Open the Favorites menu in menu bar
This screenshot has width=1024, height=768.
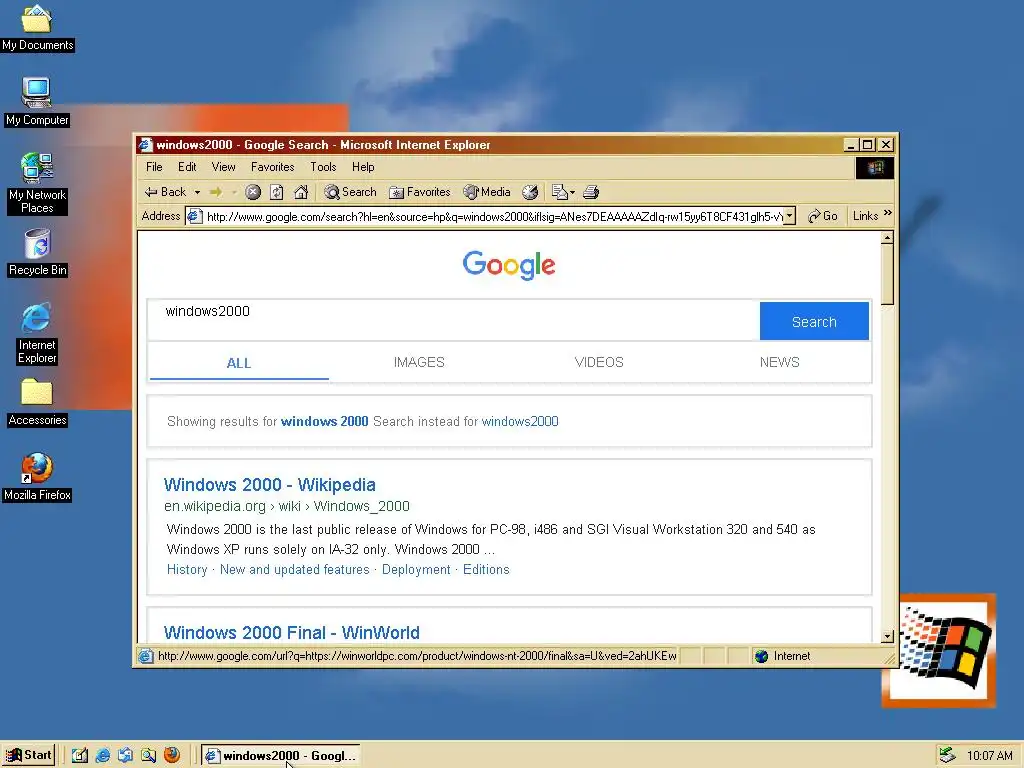coord(272,167)
